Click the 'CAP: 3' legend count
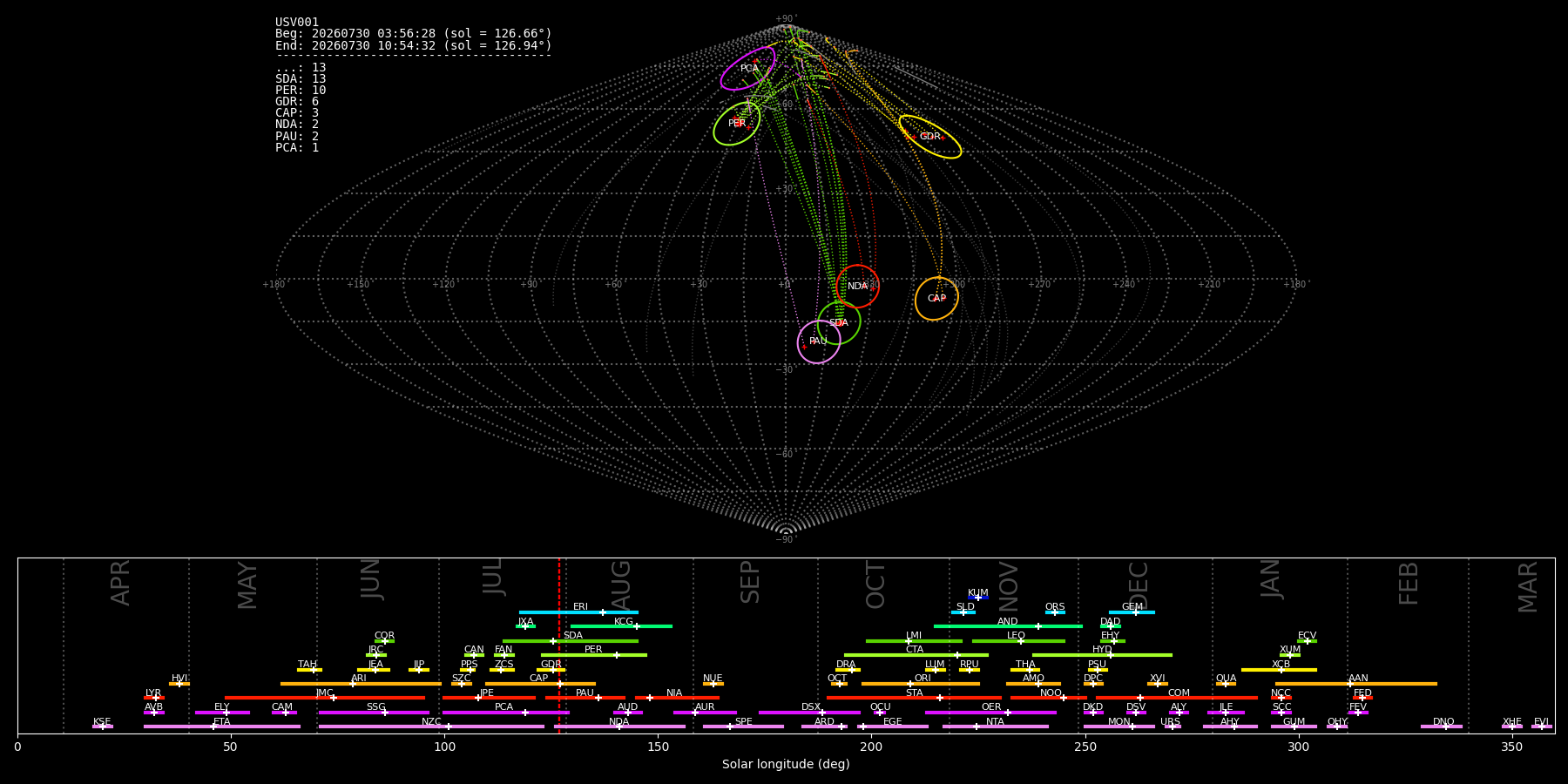 coord(297,112)
